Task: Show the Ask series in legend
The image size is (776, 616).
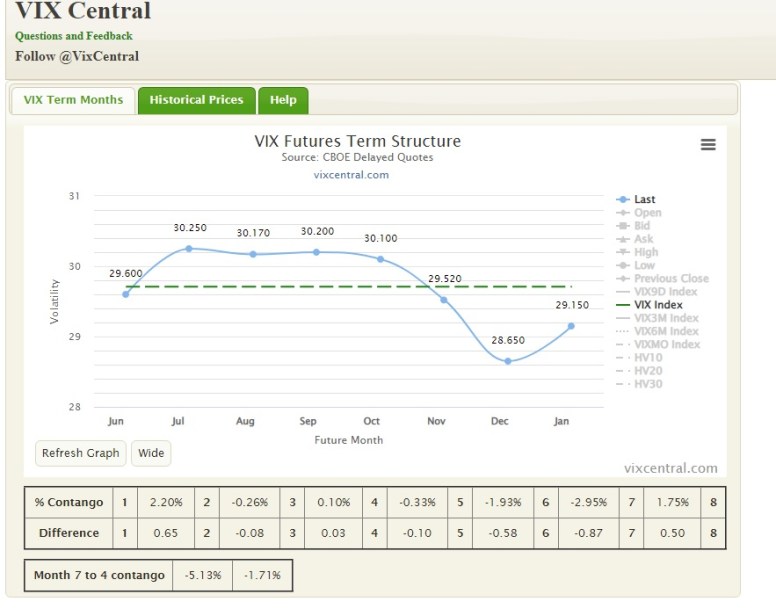Action: [x=644, y=239]
